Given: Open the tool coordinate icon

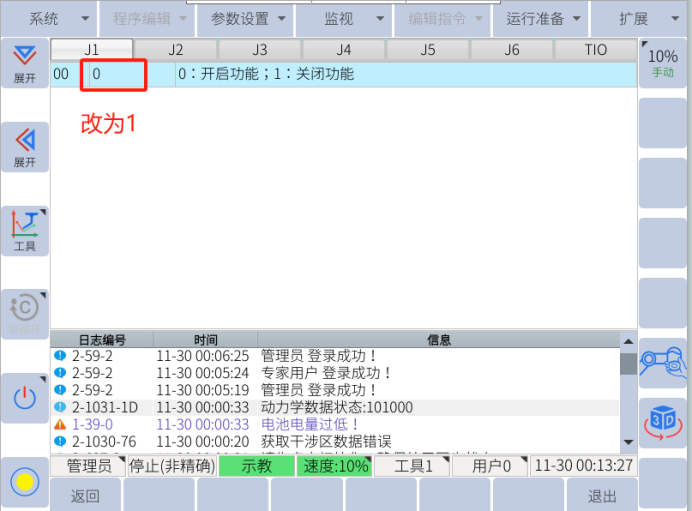Looking at the screenshot, I should 24,230.
